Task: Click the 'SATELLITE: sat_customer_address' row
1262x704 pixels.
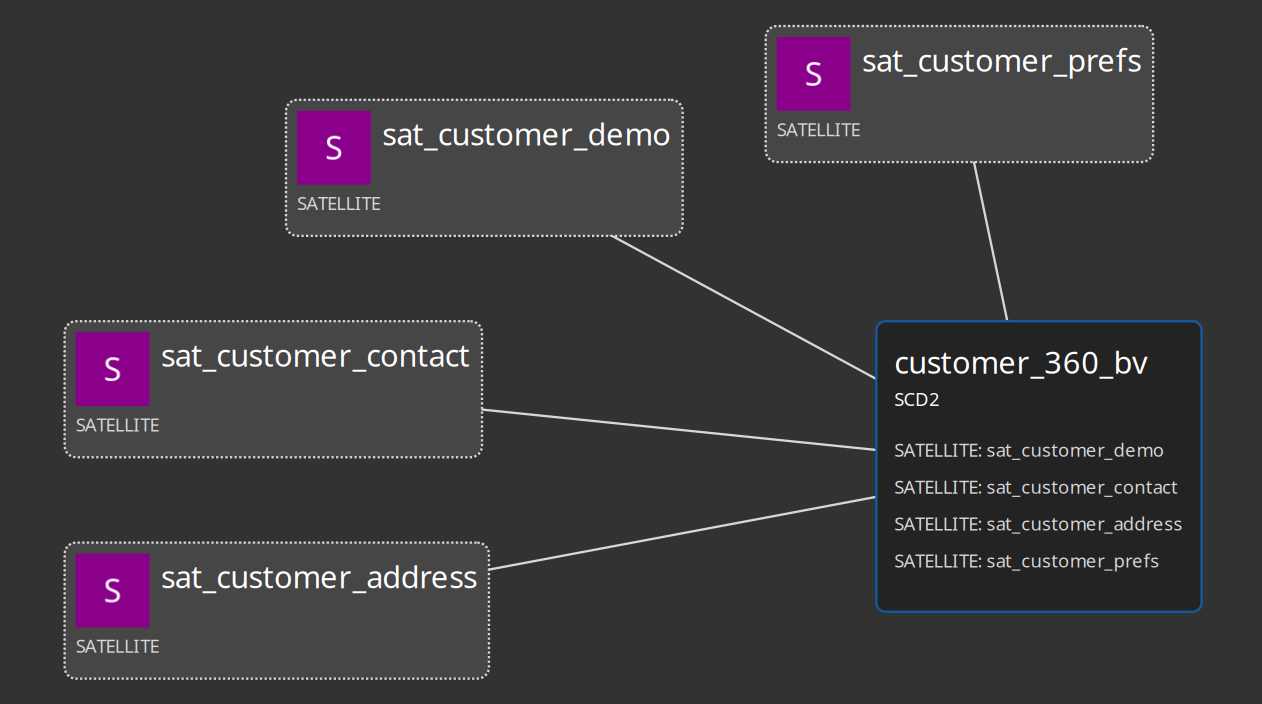Action: coord(1038,524)
